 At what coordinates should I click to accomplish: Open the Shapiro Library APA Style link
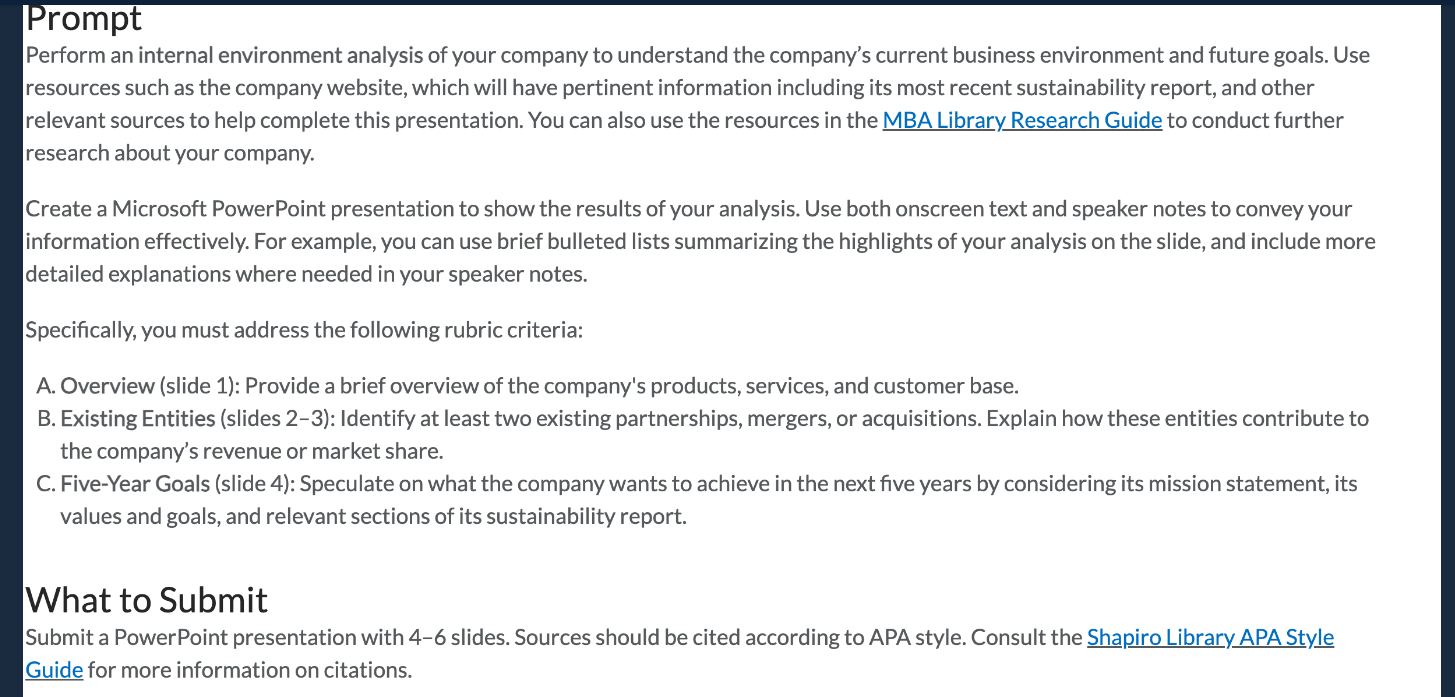[x=1210, y=637]
